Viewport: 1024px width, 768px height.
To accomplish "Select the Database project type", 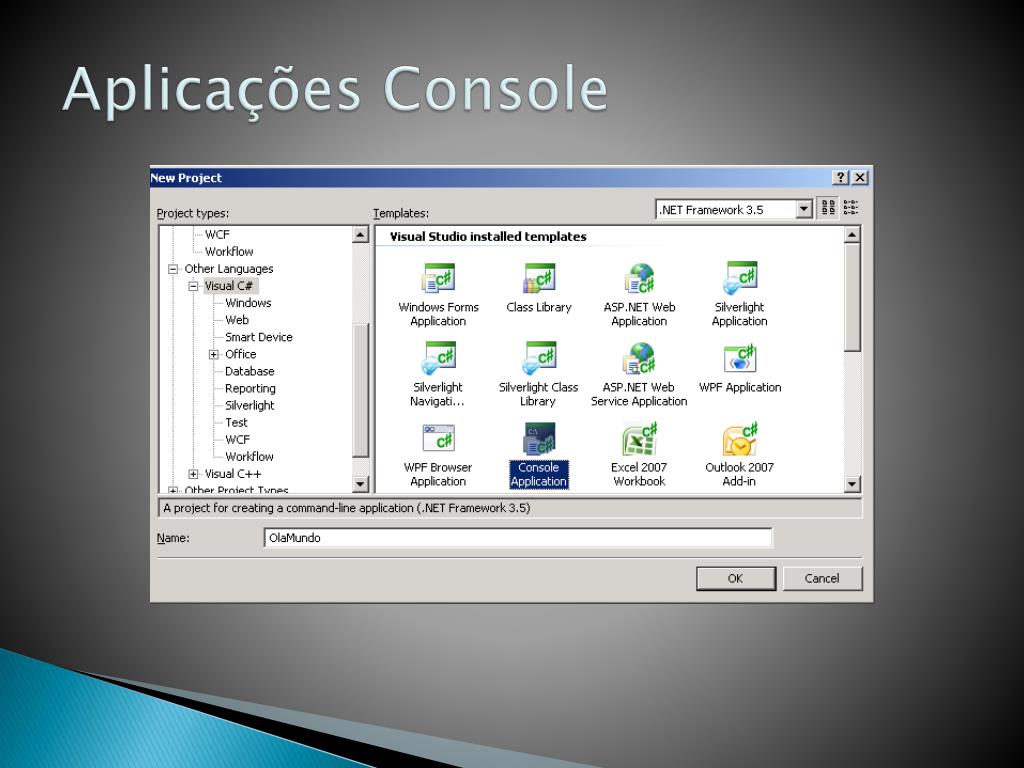I will (249, 371).
